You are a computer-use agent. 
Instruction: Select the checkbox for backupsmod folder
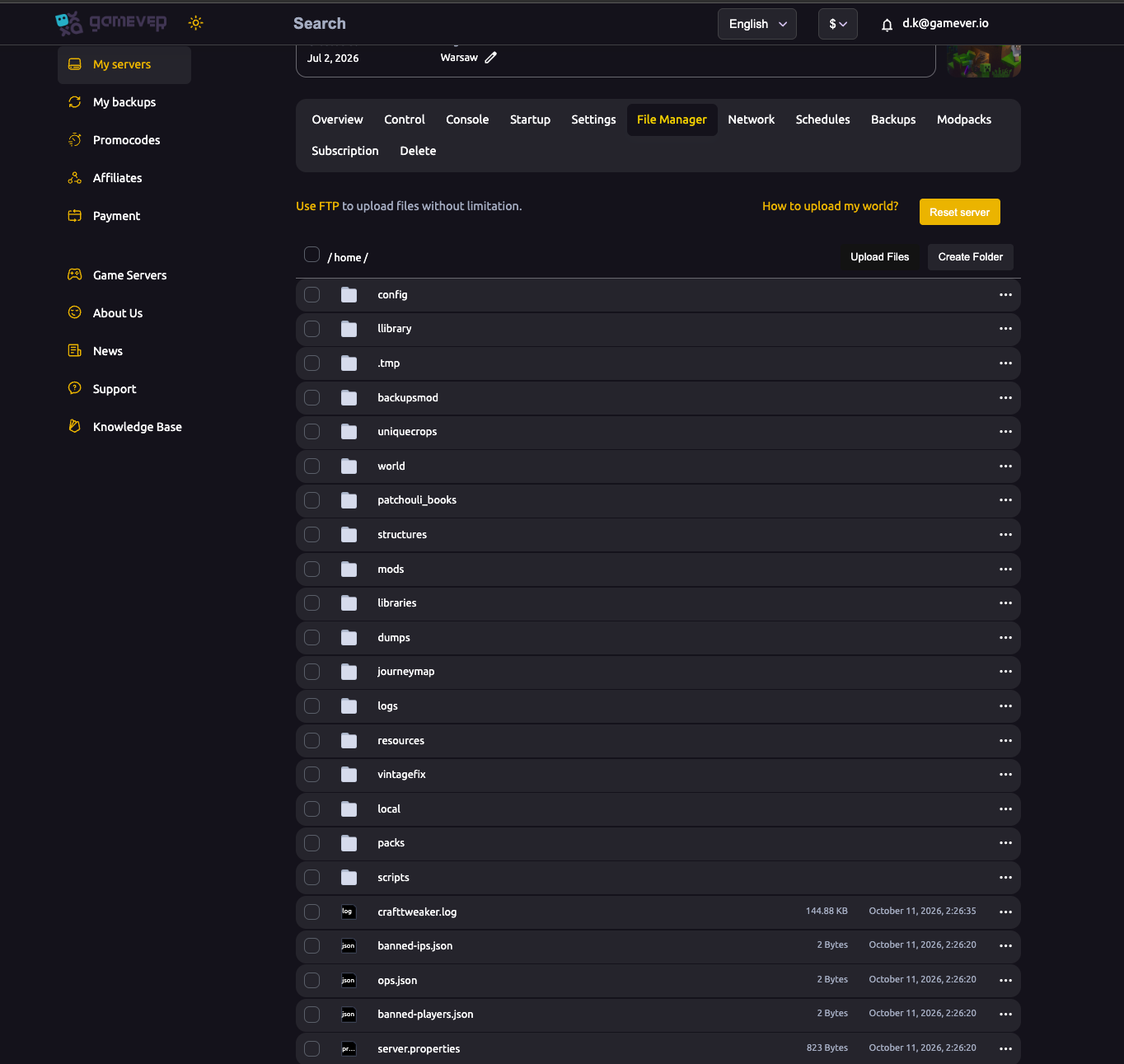(311, 397)
